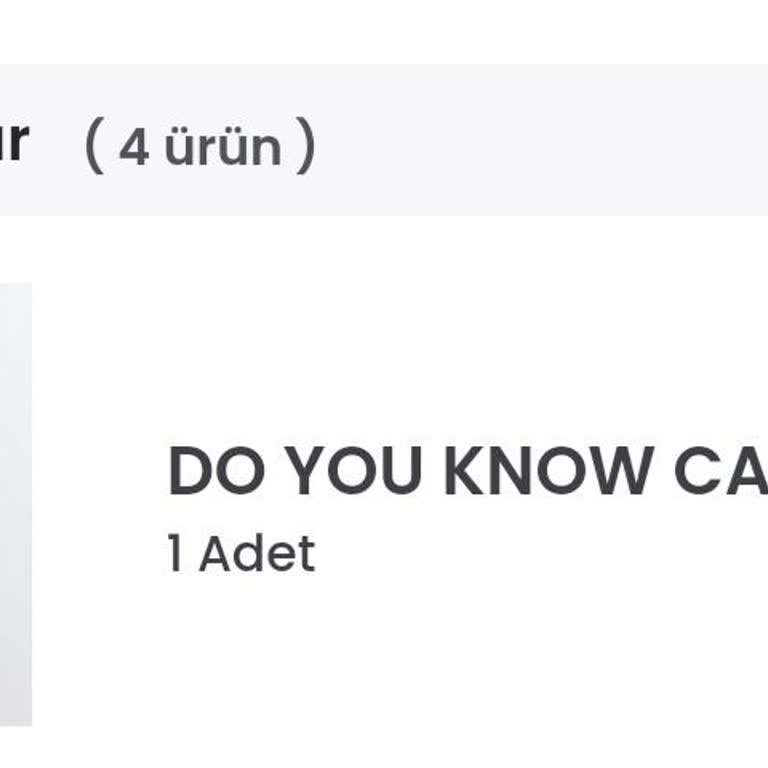Image resolution: width=768 pixels, height=768 pixels.
Task: Click the "1 Adet" quantity text
Action: 241,554
